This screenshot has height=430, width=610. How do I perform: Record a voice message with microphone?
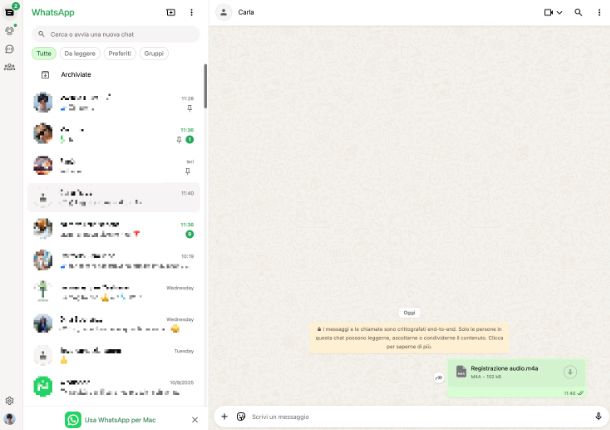[598, 416]
